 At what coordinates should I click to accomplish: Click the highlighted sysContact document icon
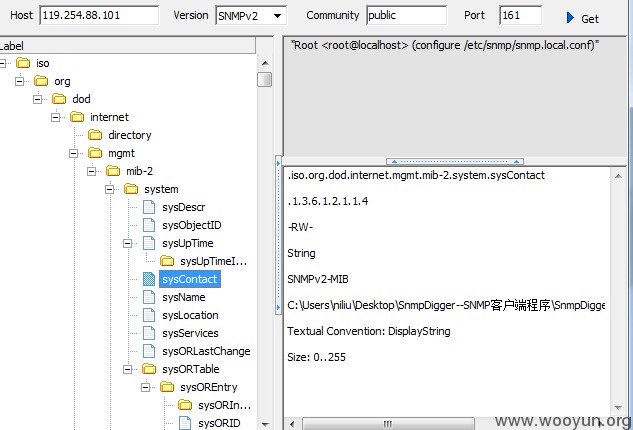[x=149, y=279]
